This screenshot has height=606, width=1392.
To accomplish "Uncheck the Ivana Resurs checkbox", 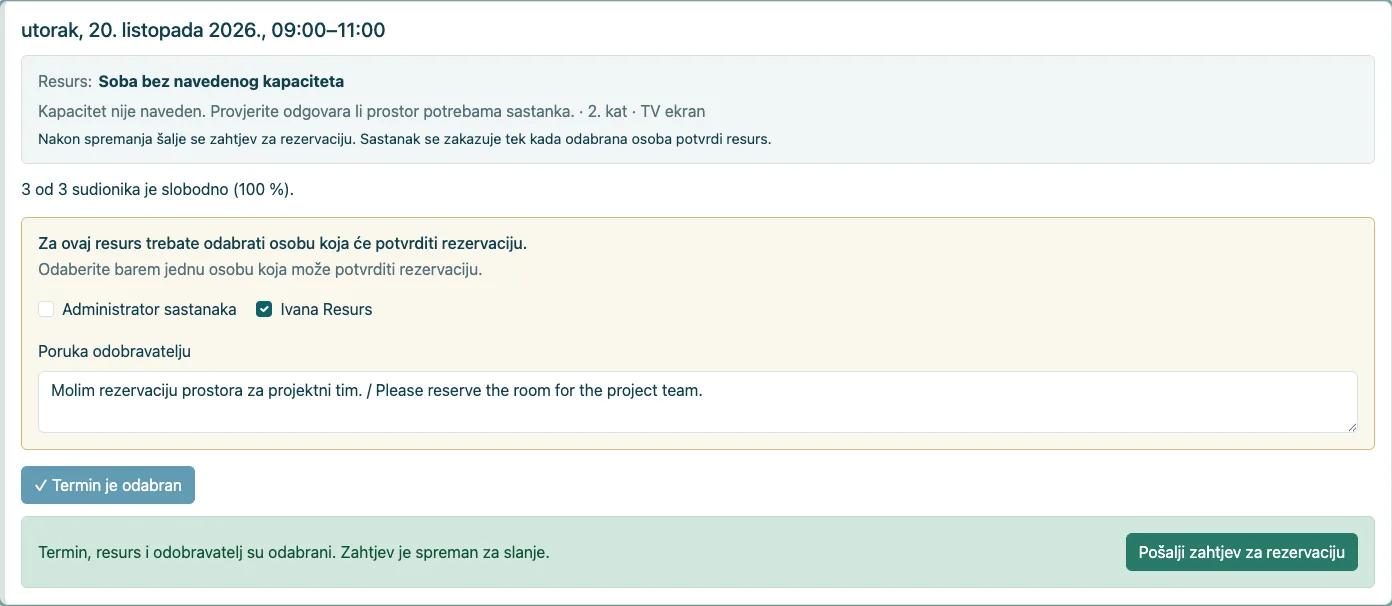I will (x=264, y=310).
